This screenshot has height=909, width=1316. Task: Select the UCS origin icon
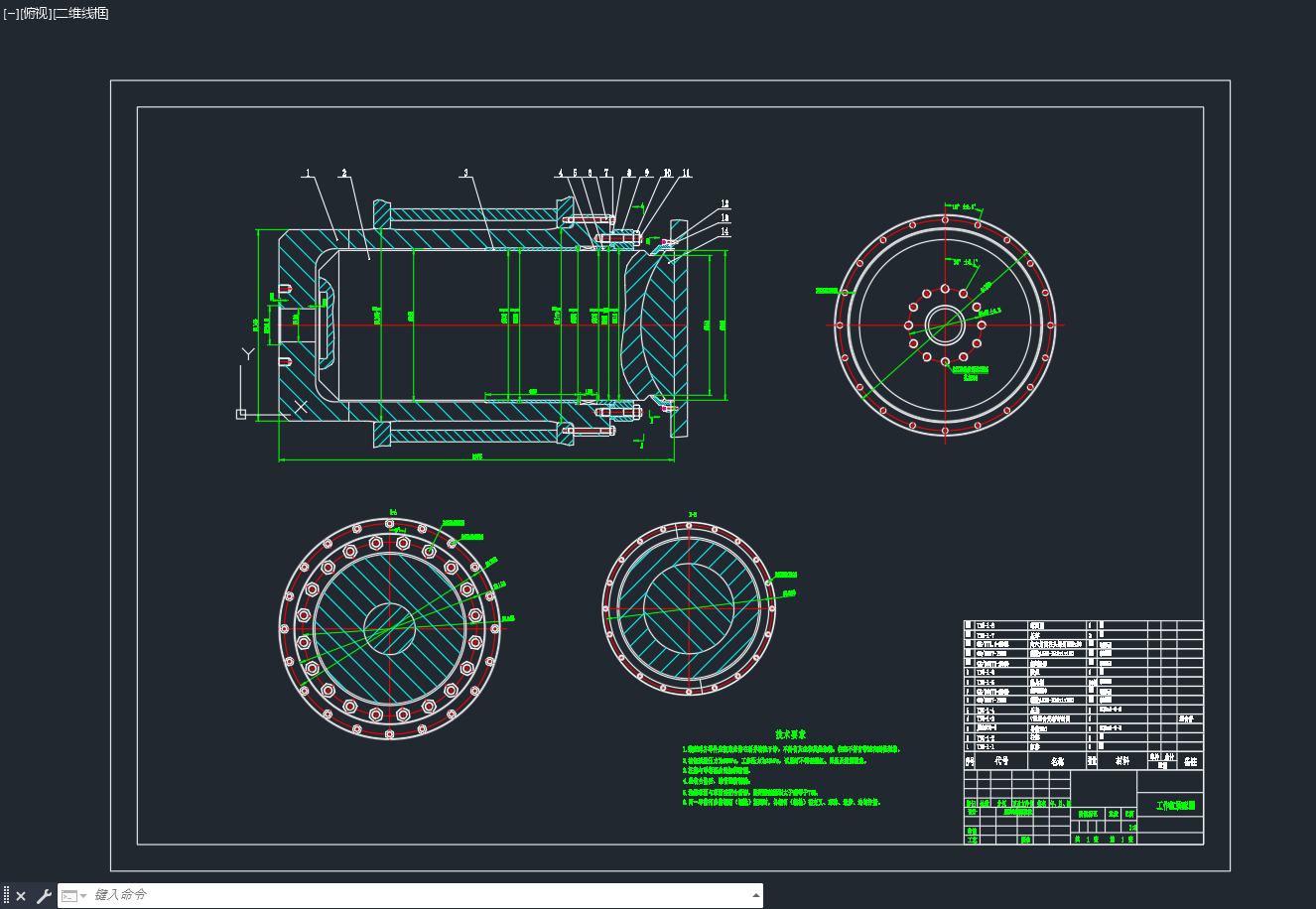click(241, 414)
